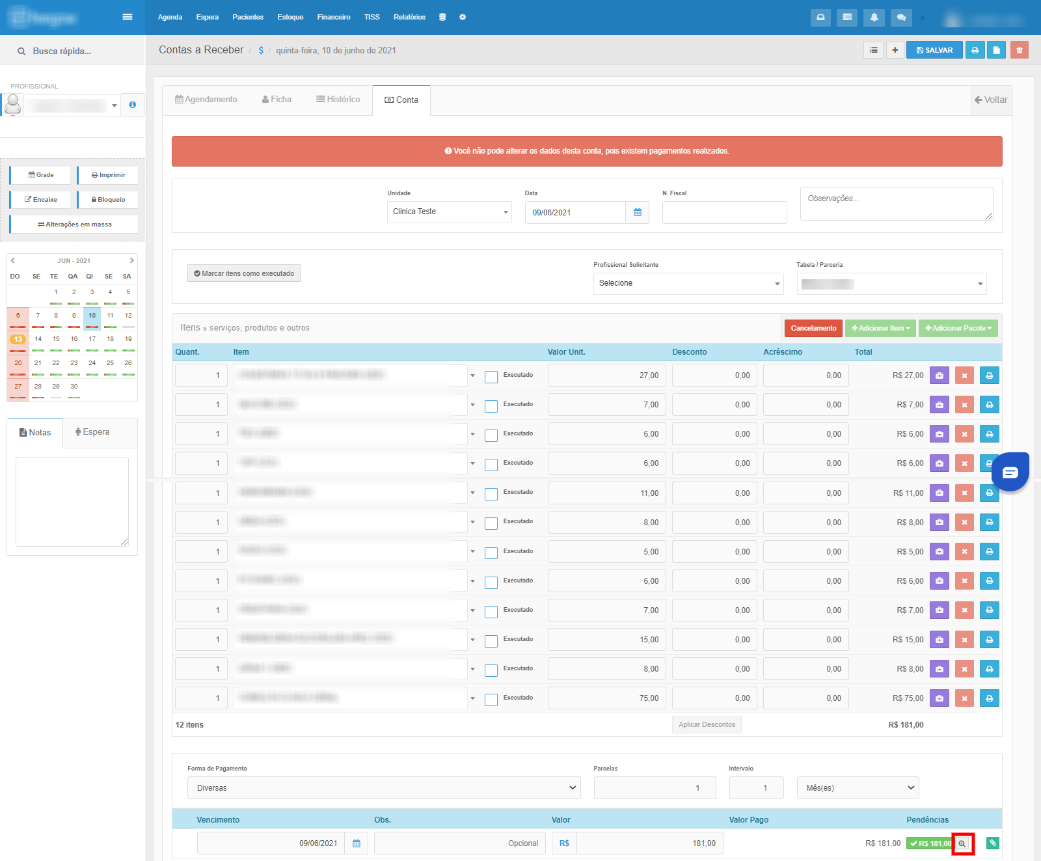Click the red Cancelamento button
Screen dimensions: 1041x861
[x=813, y=328]
